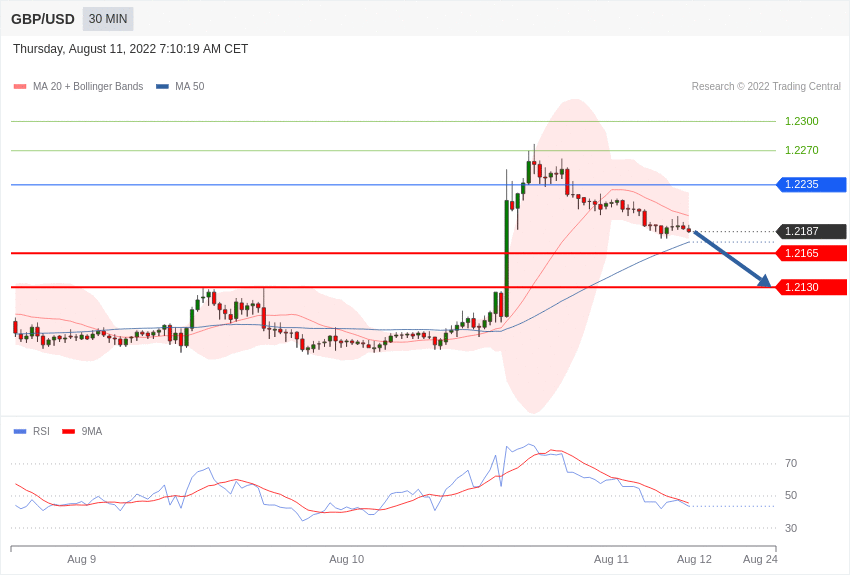Click the MA 50 legend swatch
This screenshot has width=850, height=576.
(x=162, y=86)
